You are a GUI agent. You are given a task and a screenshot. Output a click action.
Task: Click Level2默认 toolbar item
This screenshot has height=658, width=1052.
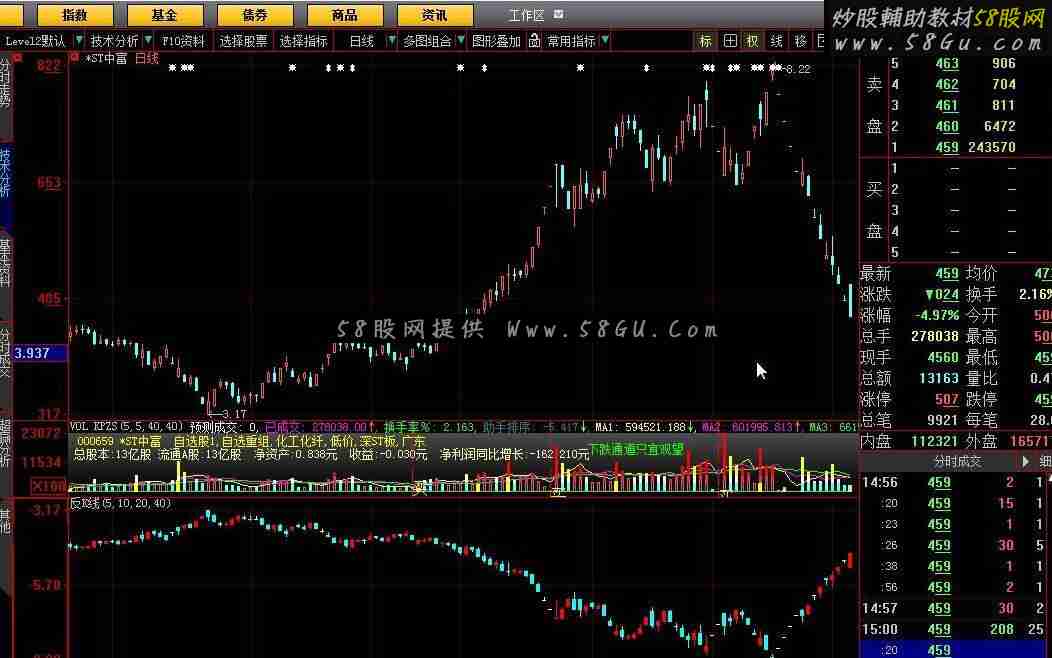[x=35, y=42]
